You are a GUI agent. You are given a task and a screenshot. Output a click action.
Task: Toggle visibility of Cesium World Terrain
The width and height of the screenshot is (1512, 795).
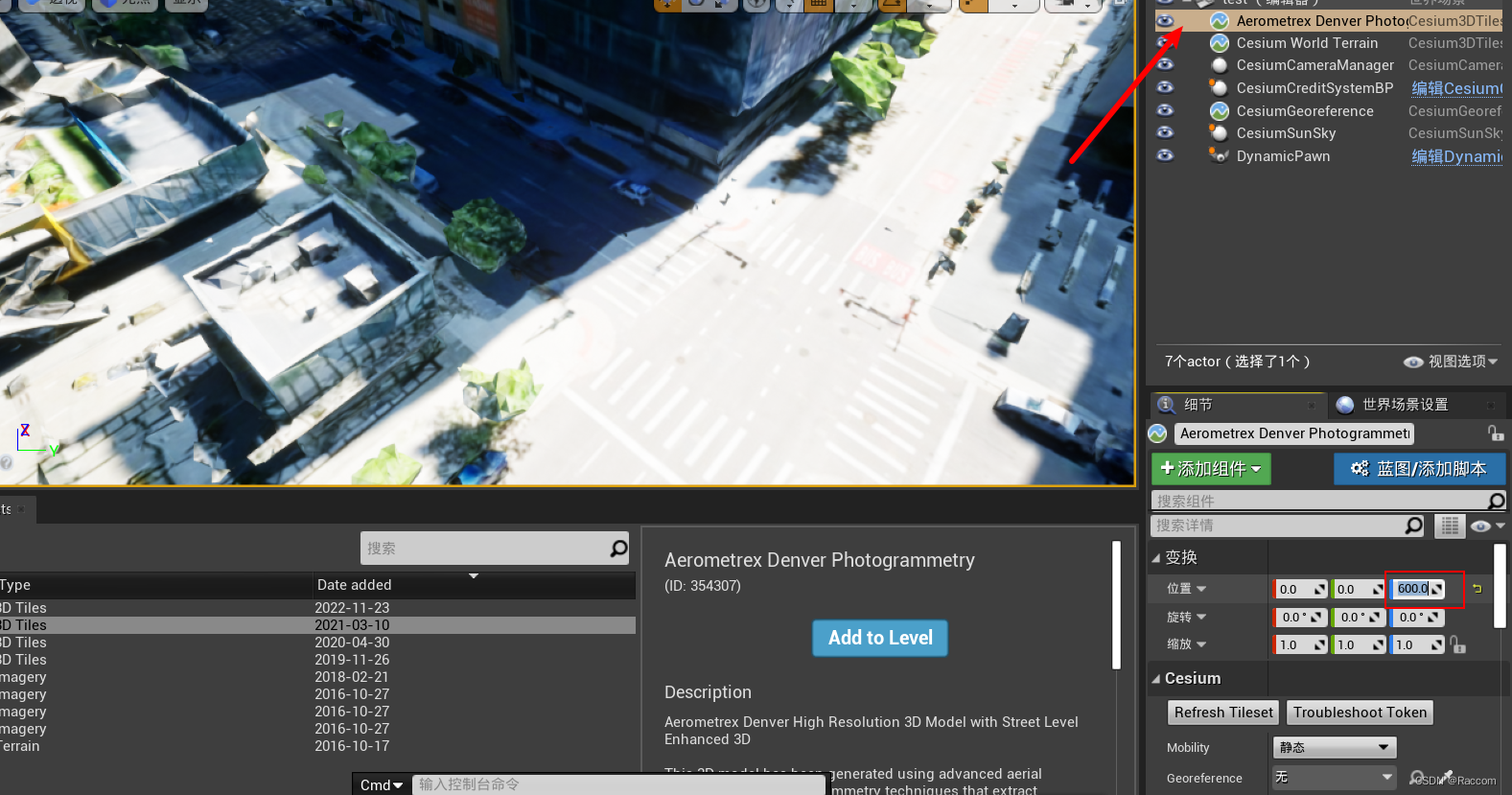(1165, 42)
